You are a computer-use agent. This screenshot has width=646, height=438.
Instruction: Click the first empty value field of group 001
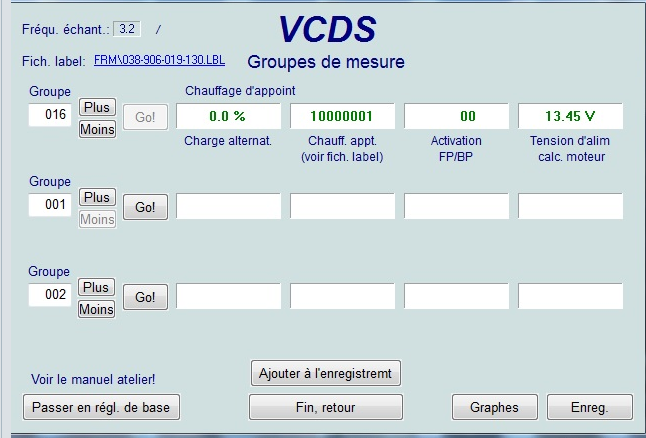click(x=228, y=206)
